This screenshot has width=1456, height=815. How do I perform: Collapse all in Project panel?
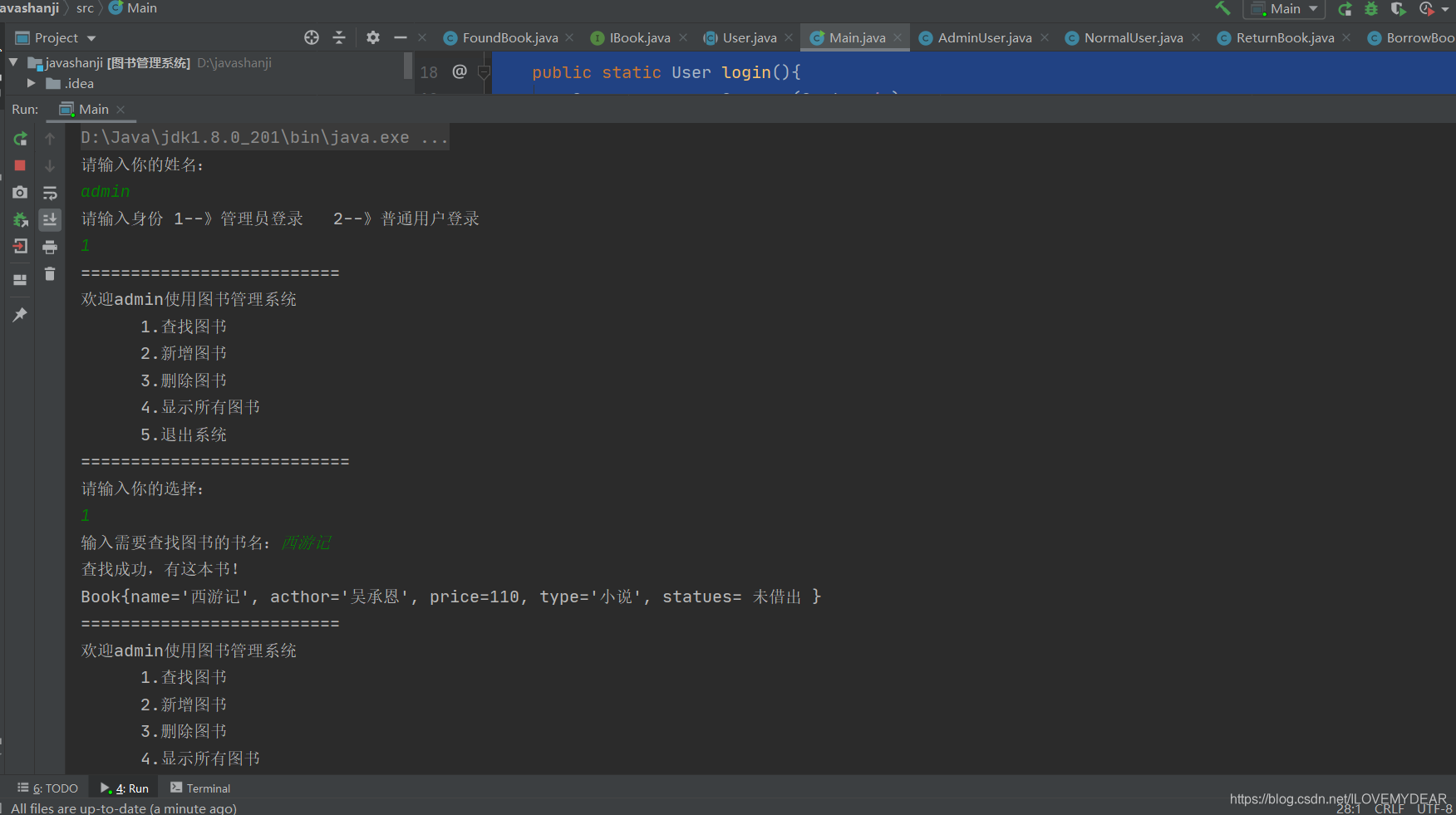tap(339, 37)
